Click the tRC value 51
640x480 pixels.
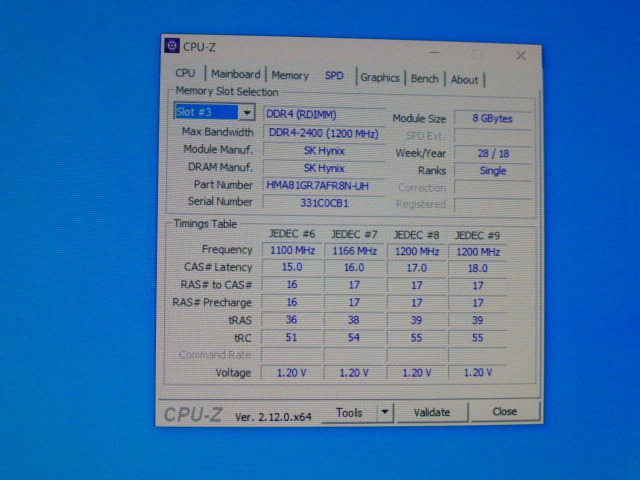pyautogui.click(x=291, y=337)
